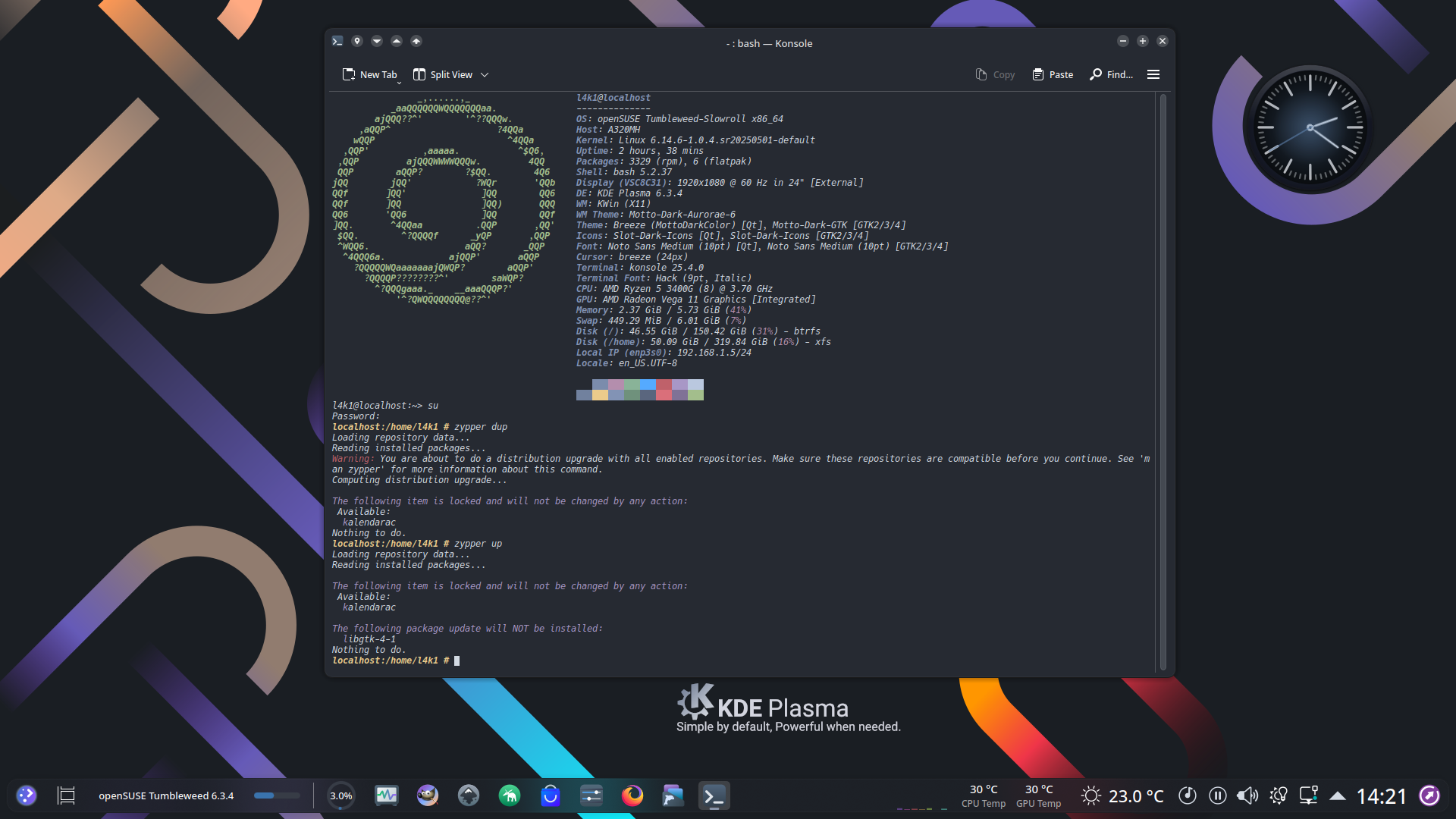The image size is (1456, 819).
Task: Launch GIMP from taskbar
Action: [x=428, y=795]
